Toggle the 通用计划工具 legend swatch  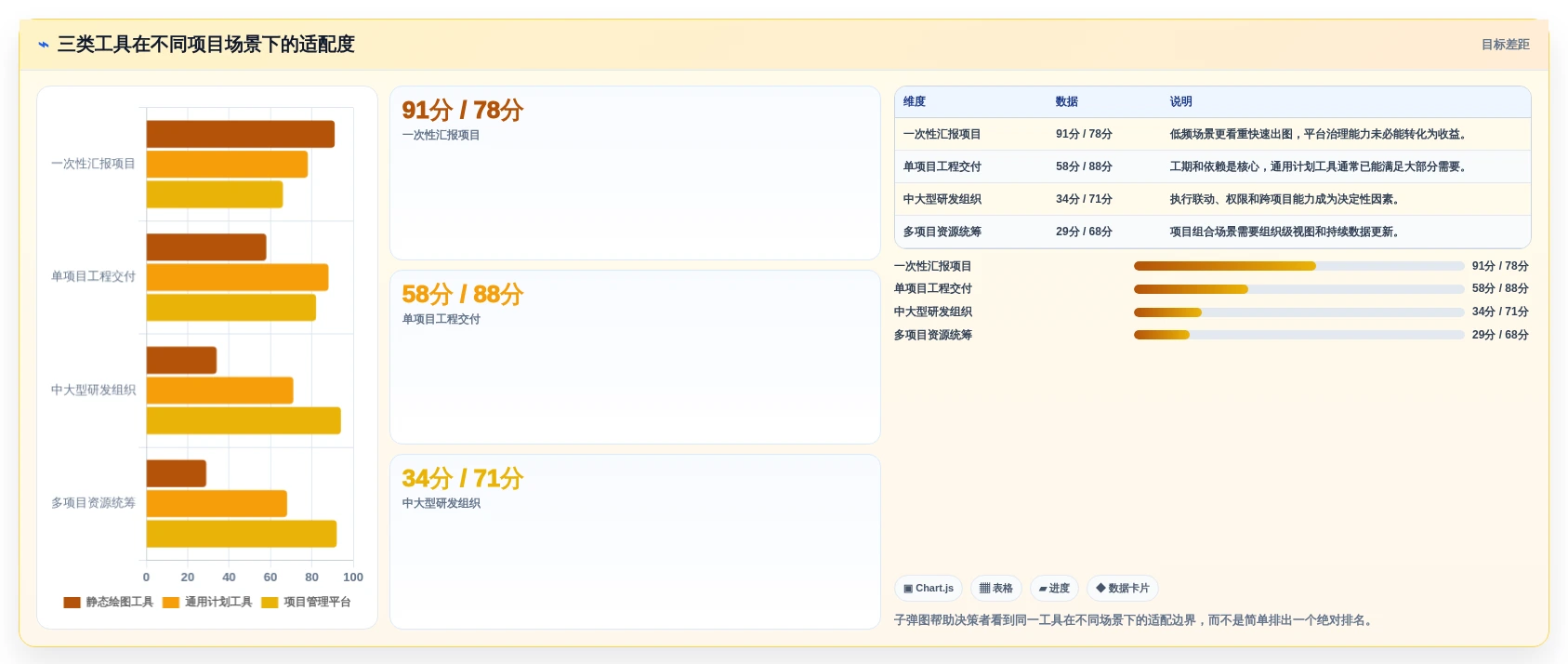(x=171, y=603)
